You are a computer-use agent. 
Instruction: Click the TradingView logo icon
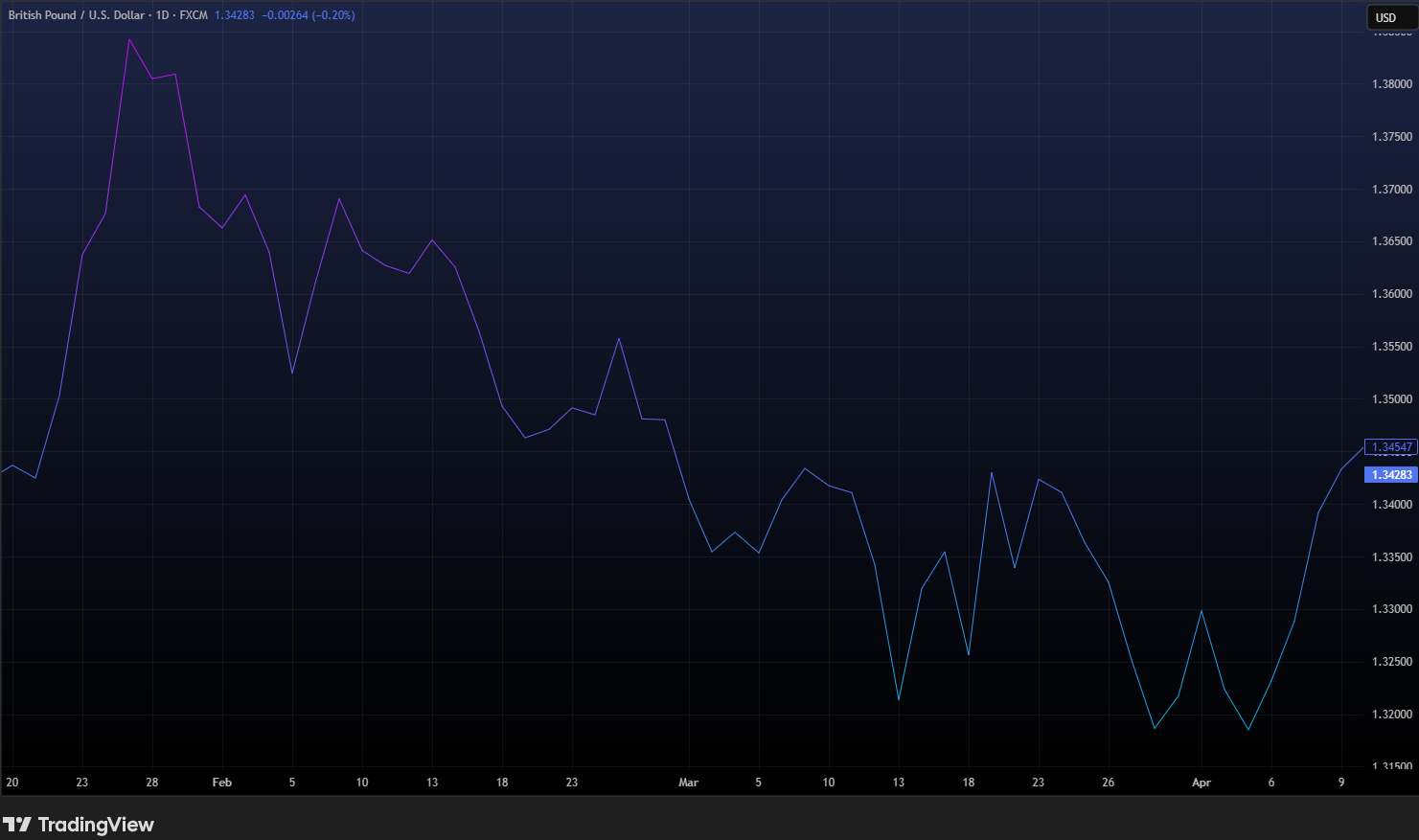coord(17,825)
